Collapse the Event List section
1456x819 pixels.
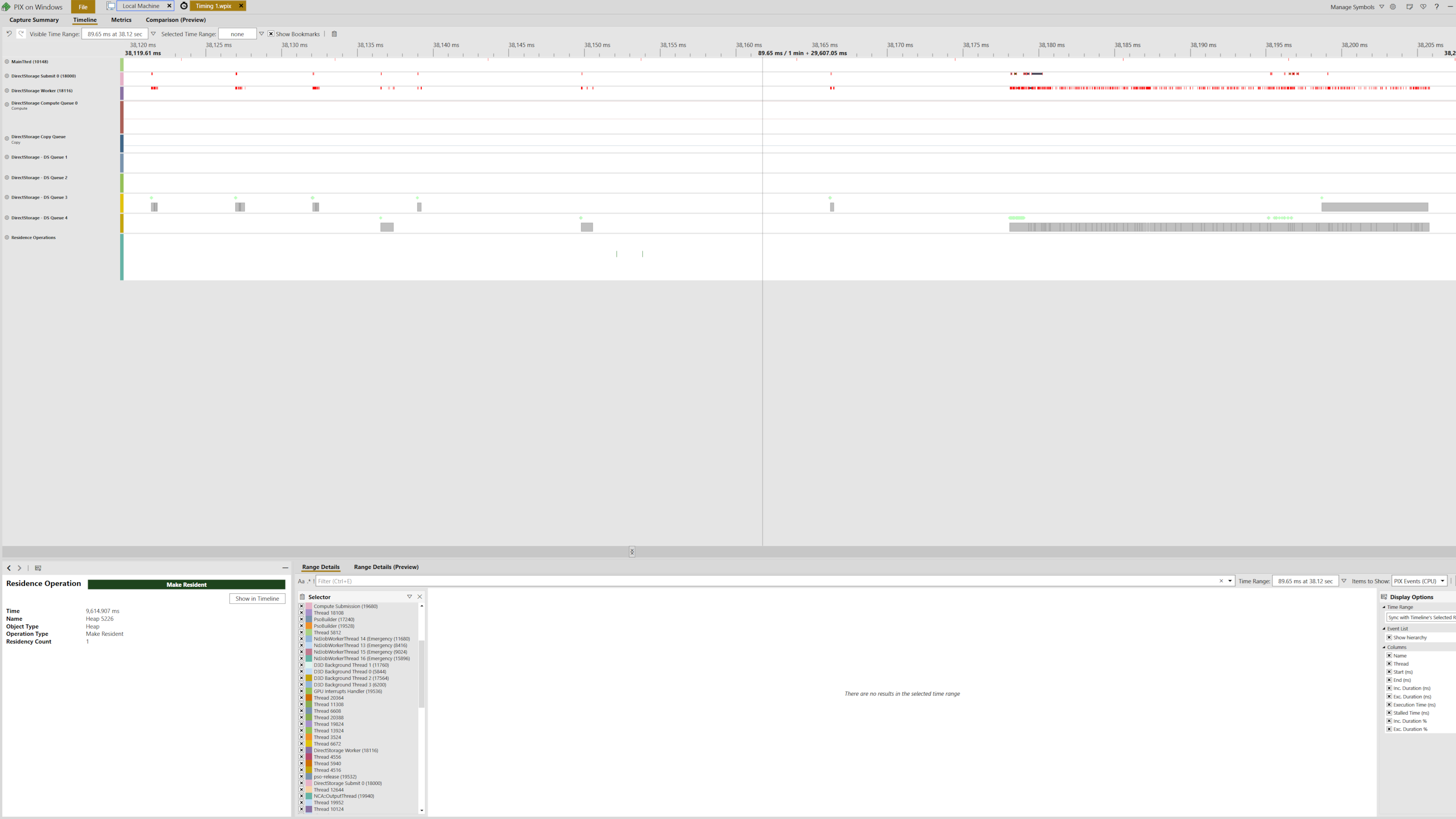coord(1384,629)
